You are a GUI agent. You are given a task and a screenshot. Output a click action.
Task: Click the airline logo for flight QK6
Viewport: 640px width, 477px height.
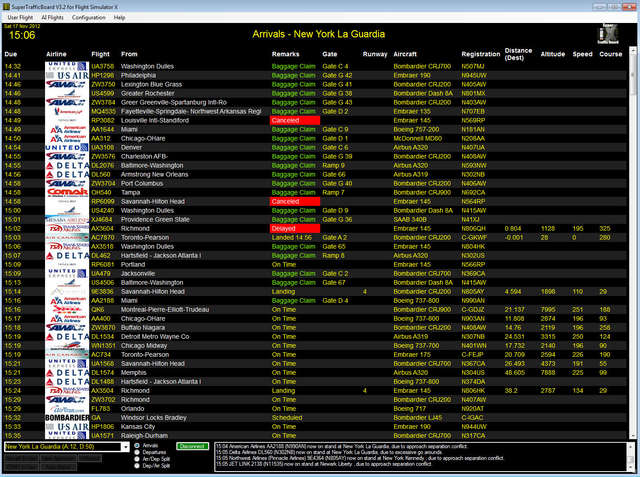67,309
